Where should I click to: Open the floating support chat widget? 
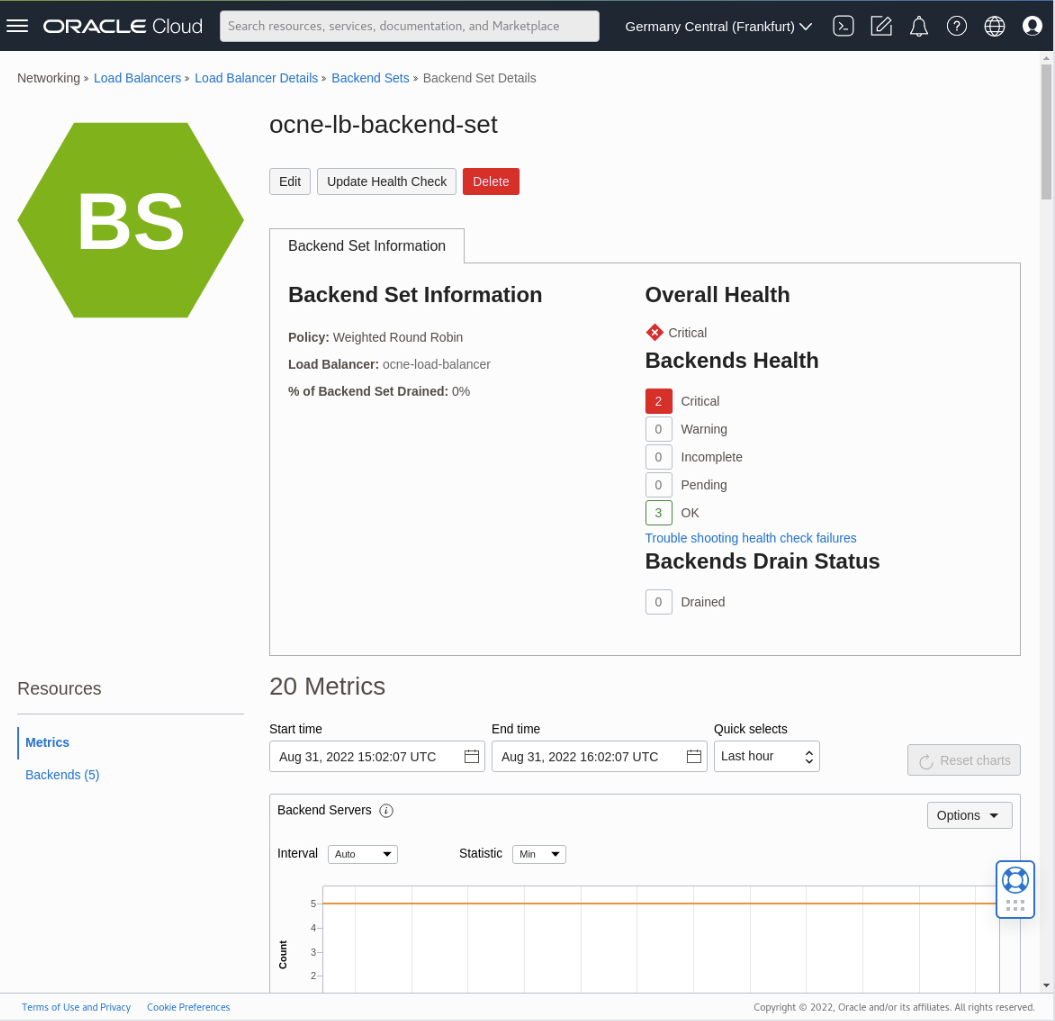click(x=1015, y=889)
